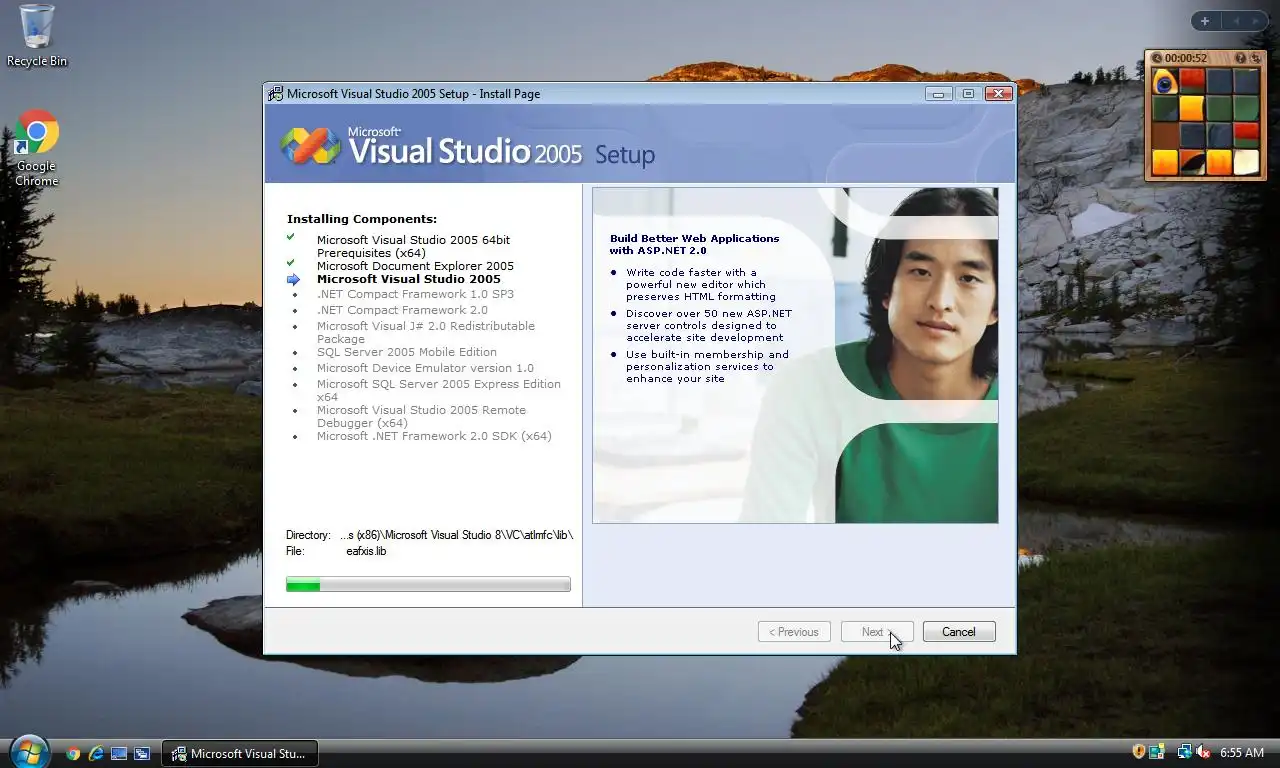The width and height of the screenshot is (1280, 768).
Task: Open the Windows Sidebar tray icon
Action: (x=1157, y=752)
